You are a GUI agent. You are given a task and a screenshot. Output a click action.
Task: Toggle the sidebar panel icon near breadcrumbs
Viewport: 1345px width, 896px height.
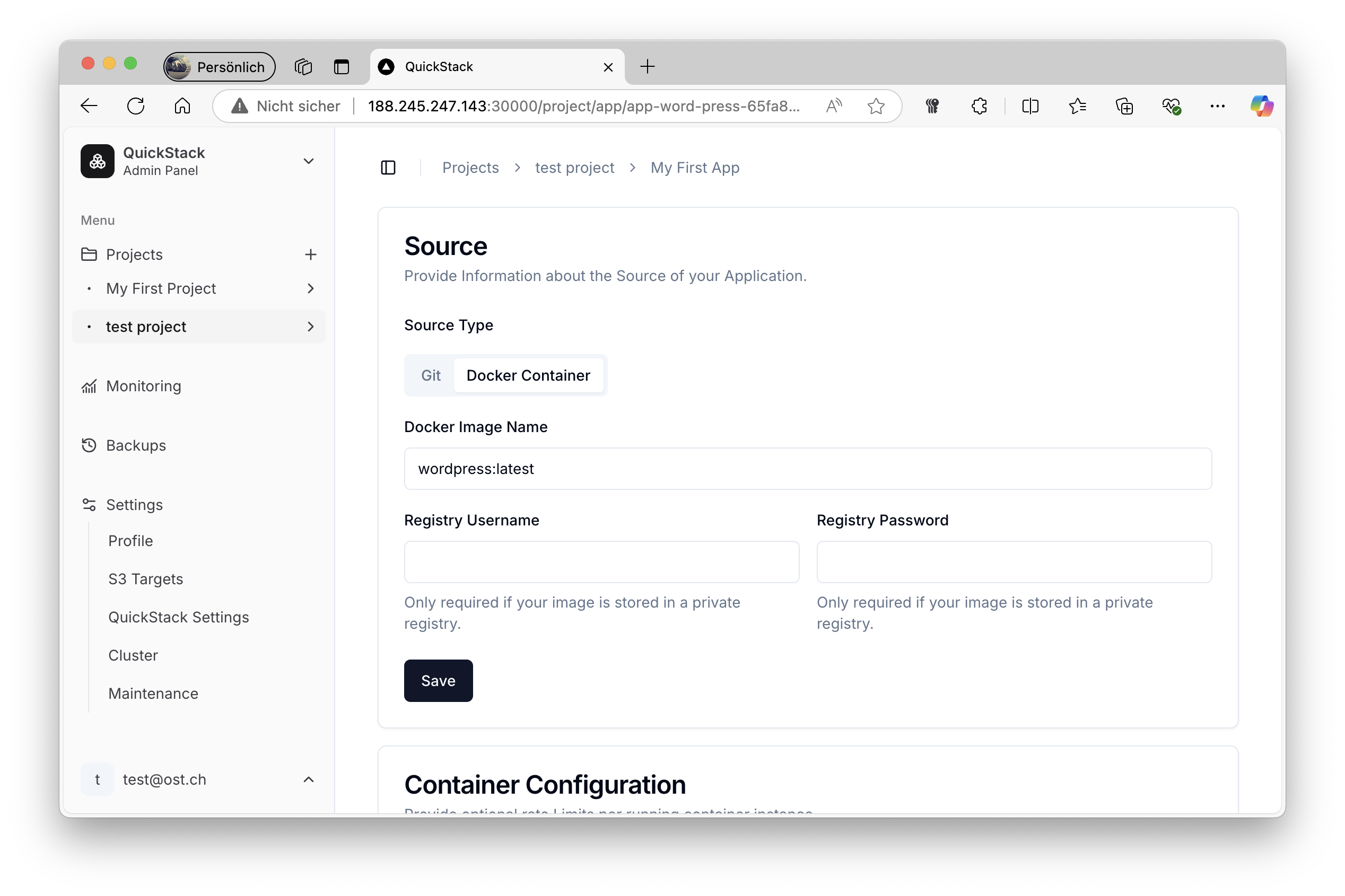coord(388,168)
